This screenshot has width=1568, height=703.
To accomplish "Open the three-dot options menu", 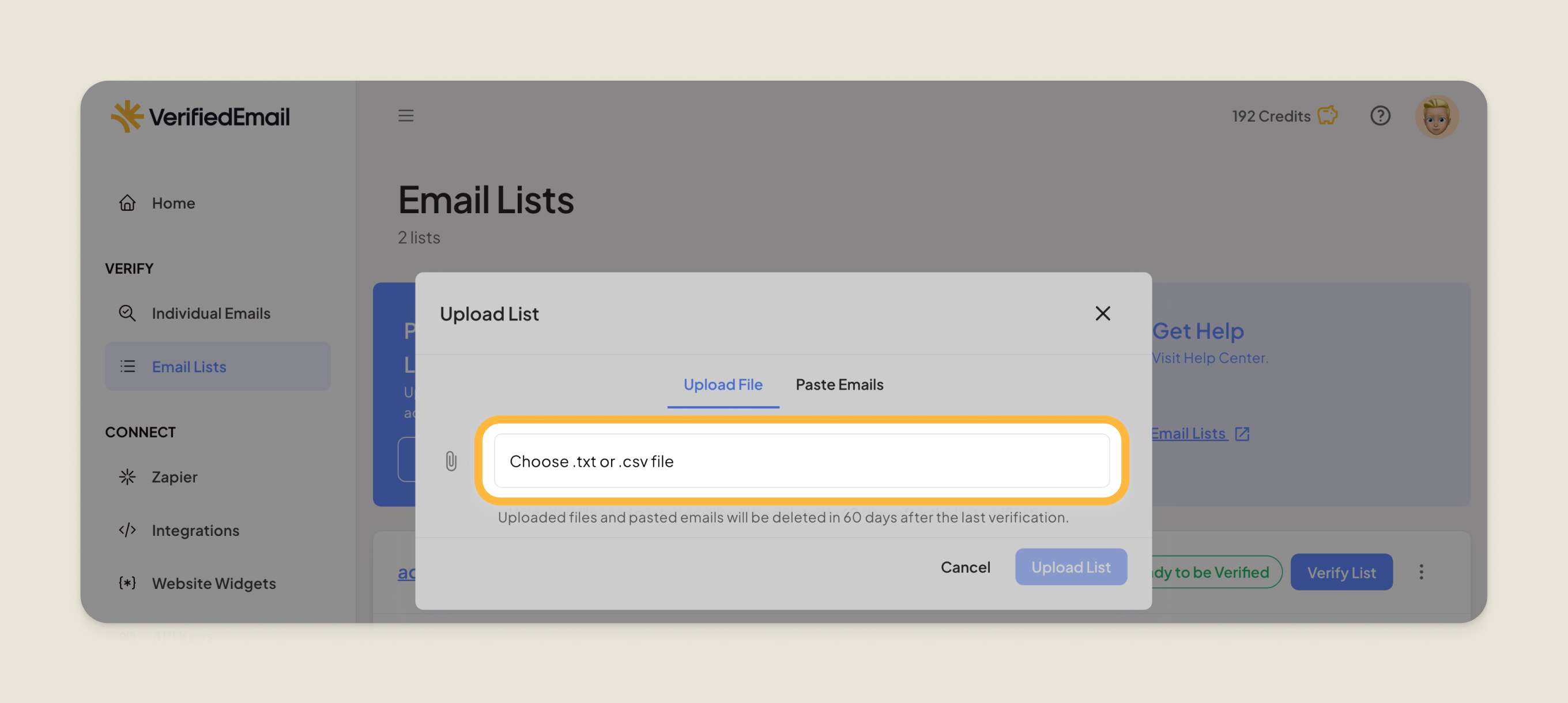I will click(1422, 572).
